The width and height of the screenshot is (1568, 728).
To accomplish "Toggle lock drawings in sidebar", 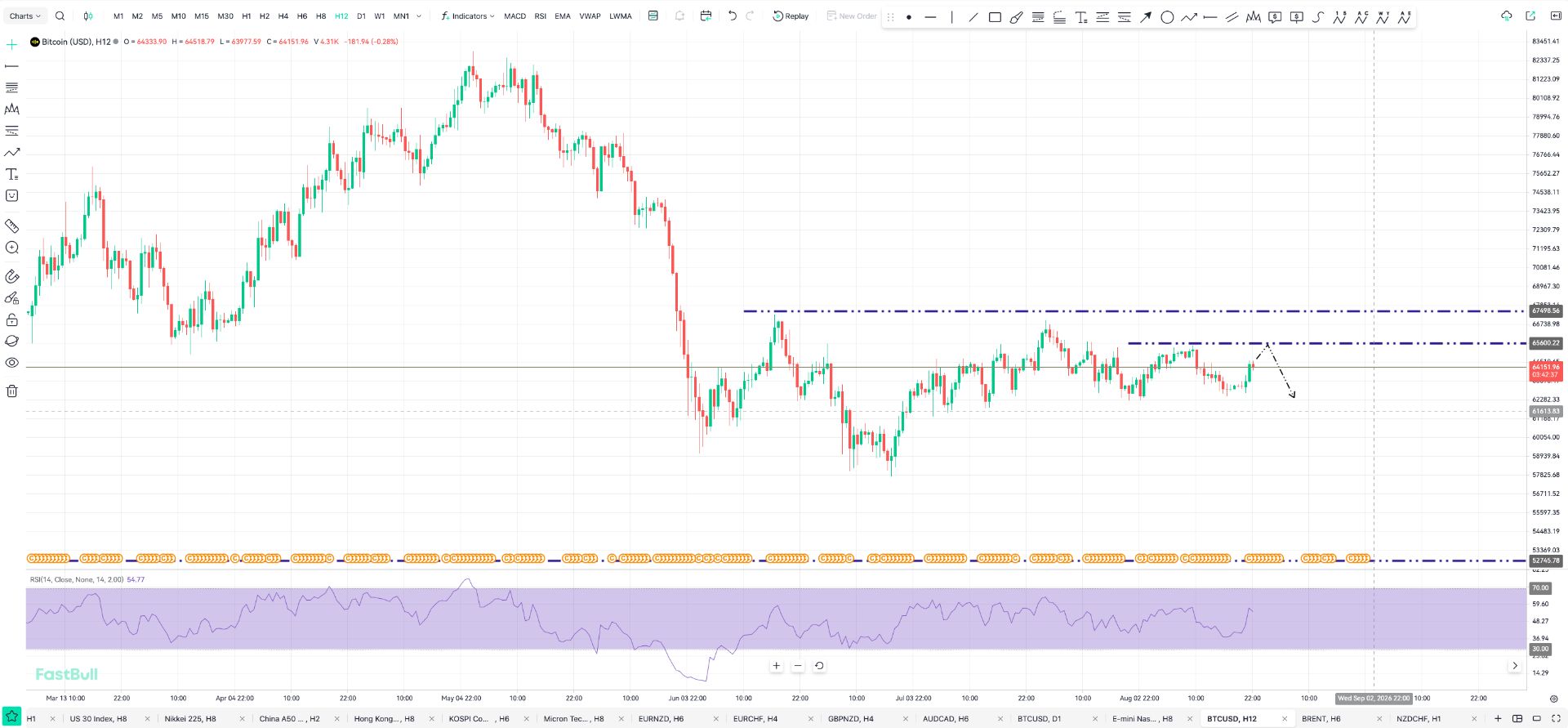I will [x=12, y=319].
